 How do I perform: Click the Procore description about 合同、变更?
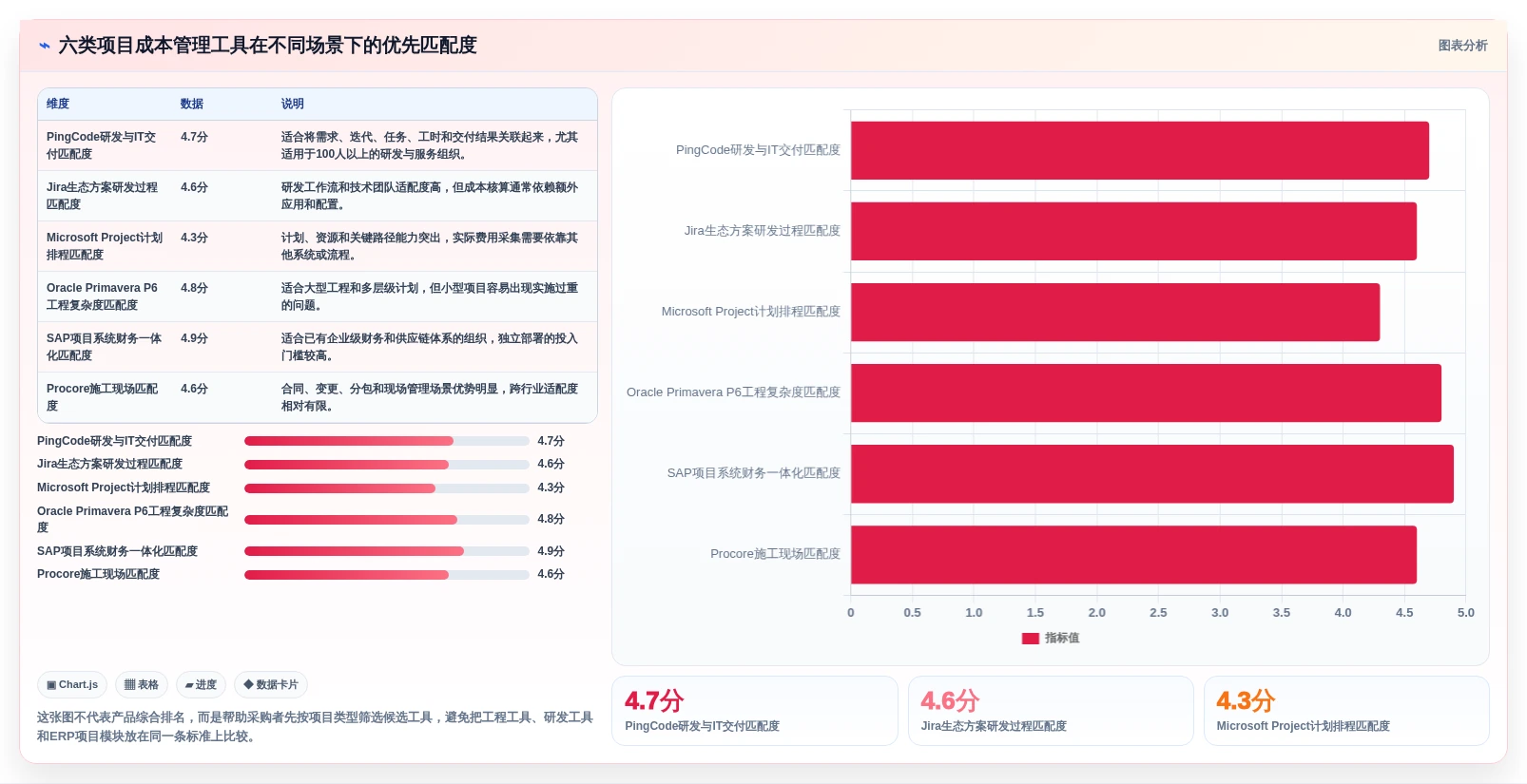430,397
